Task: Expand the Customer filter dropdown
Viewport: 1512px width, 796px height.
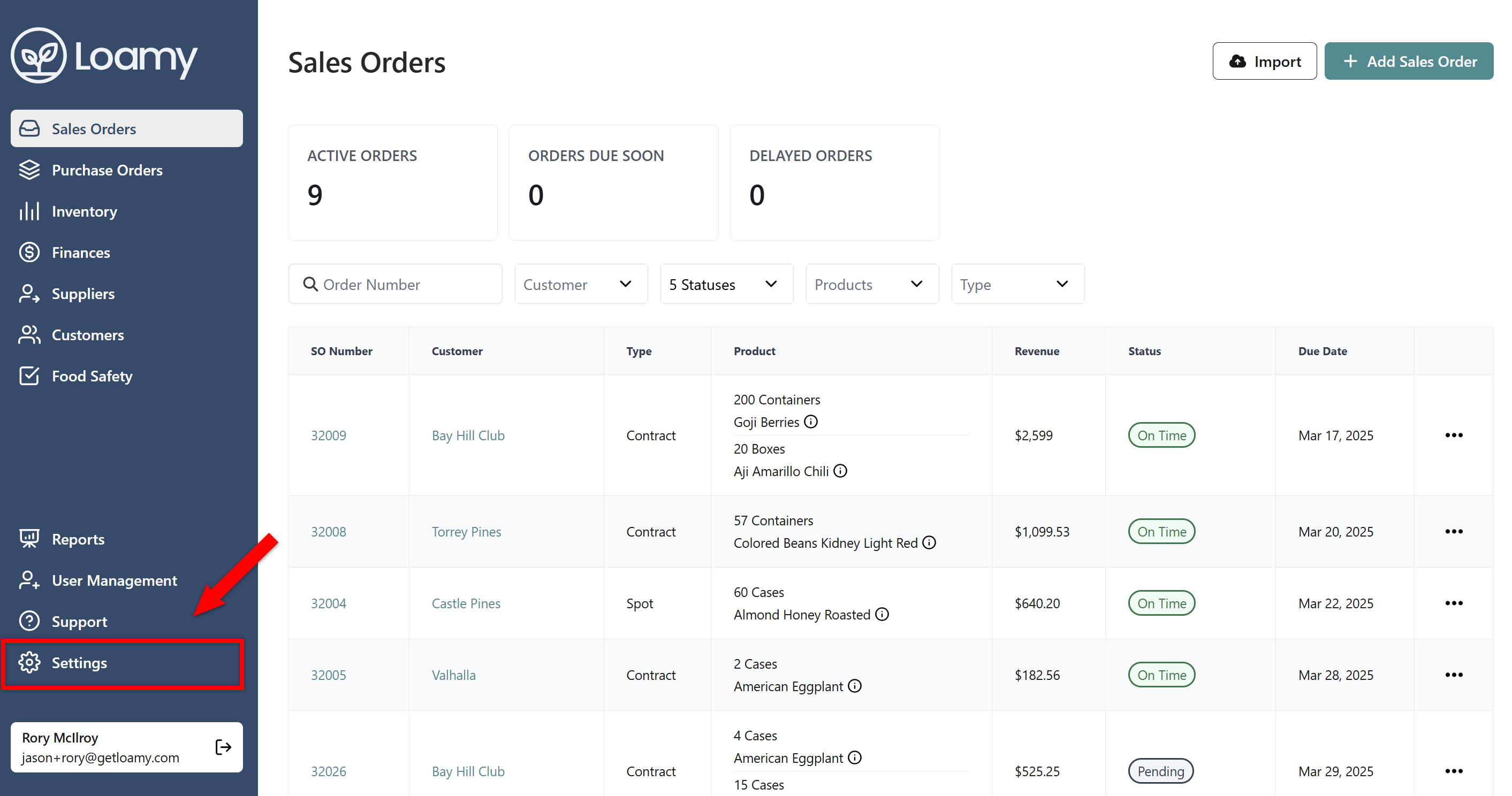Action: (x=581, y=285)
